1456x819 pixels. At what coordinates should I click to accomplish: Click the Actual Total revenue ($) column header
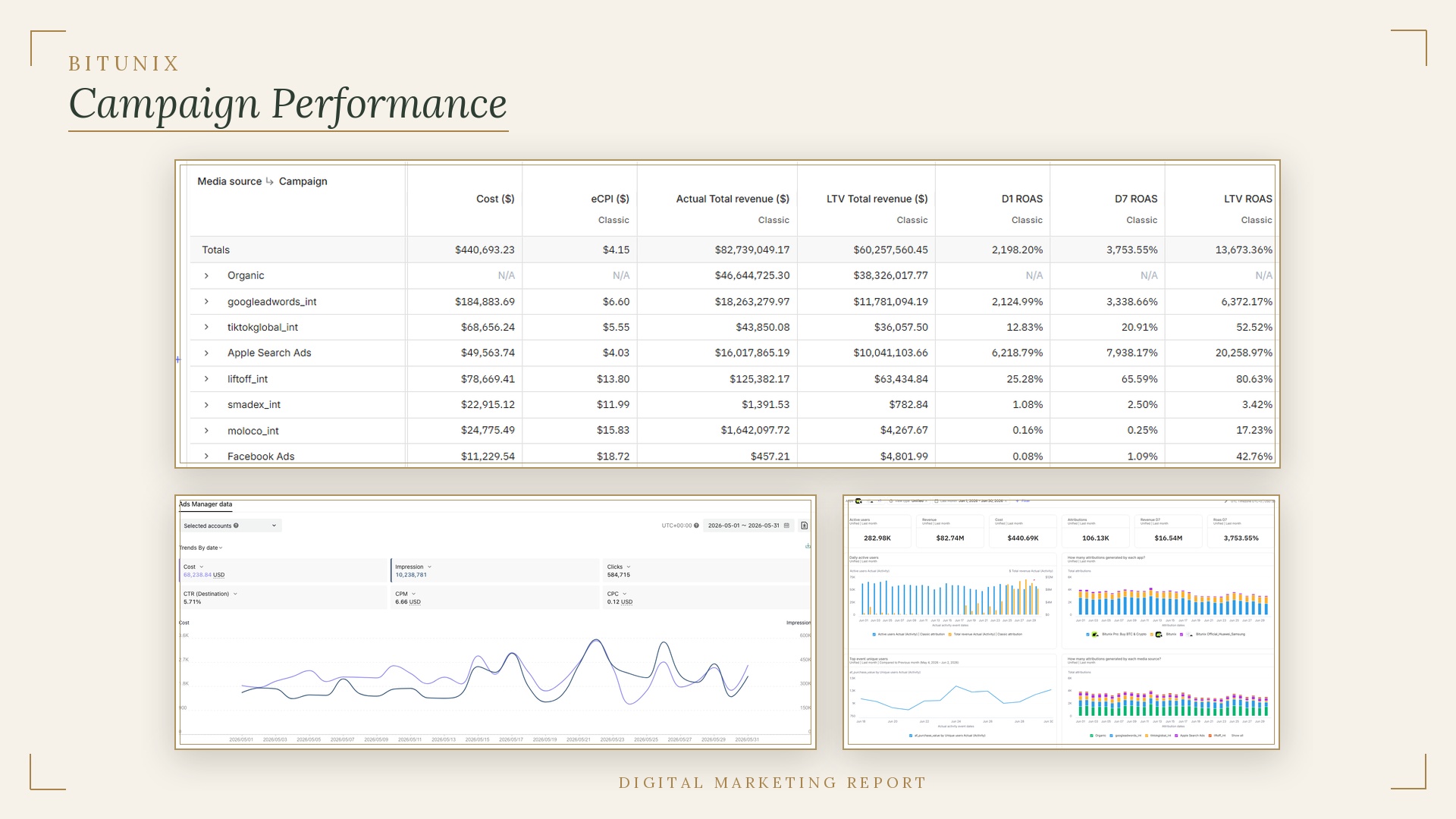pyautogui.click(x=733, y=199)
